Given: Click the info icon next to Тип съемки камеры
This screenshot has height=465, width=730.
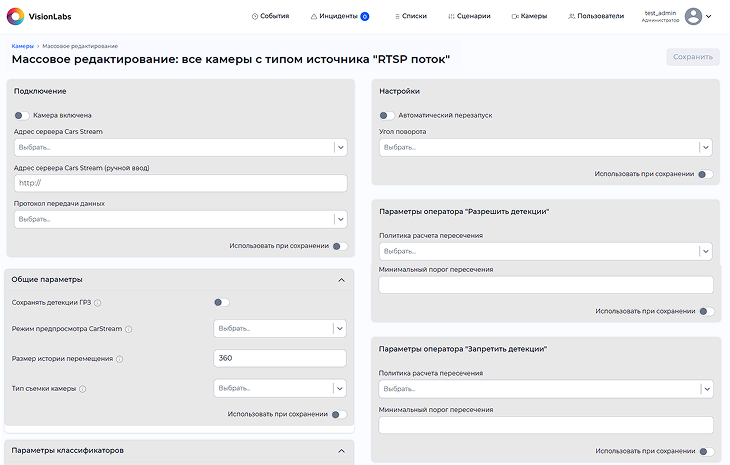Looking at the screenshot, I should (83, 389).
